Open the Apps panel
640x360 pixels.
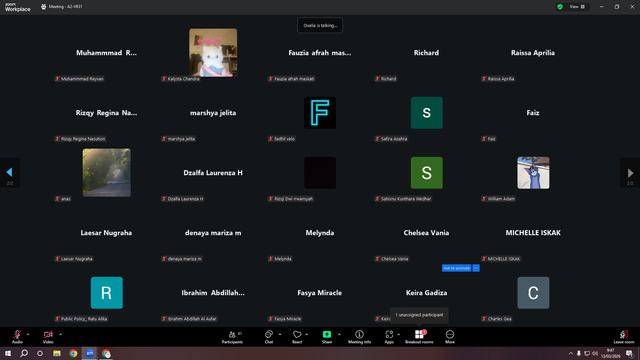point(389,337)
